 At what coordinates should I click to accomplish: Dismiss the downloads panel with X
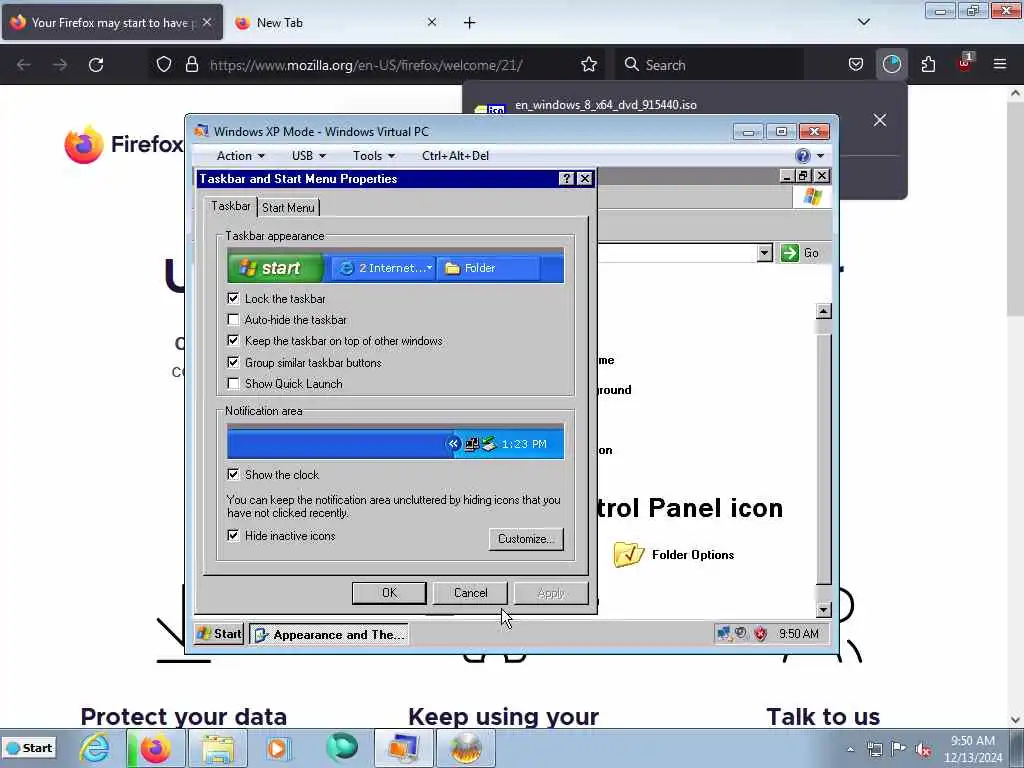(x=880, y=120)
